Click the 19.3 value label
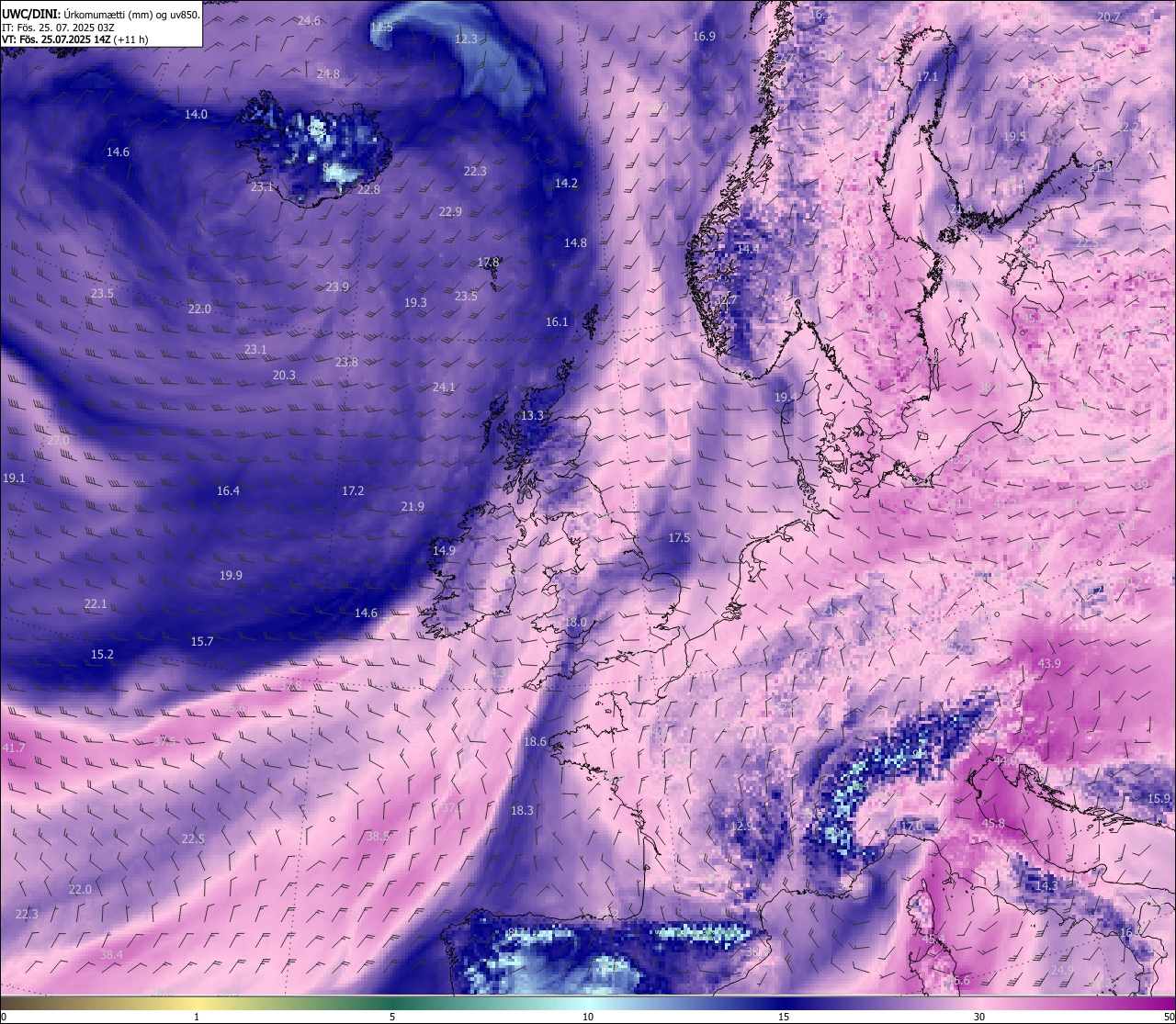The width and height of the screenshot is (1176, 1024). (x=415, y=302)
